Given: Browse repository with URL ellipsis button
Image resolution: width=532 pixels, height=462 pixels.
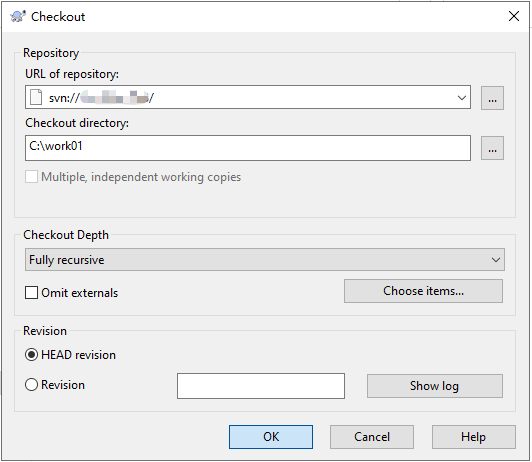Looking at the screenshot, I should coord(492,98).
